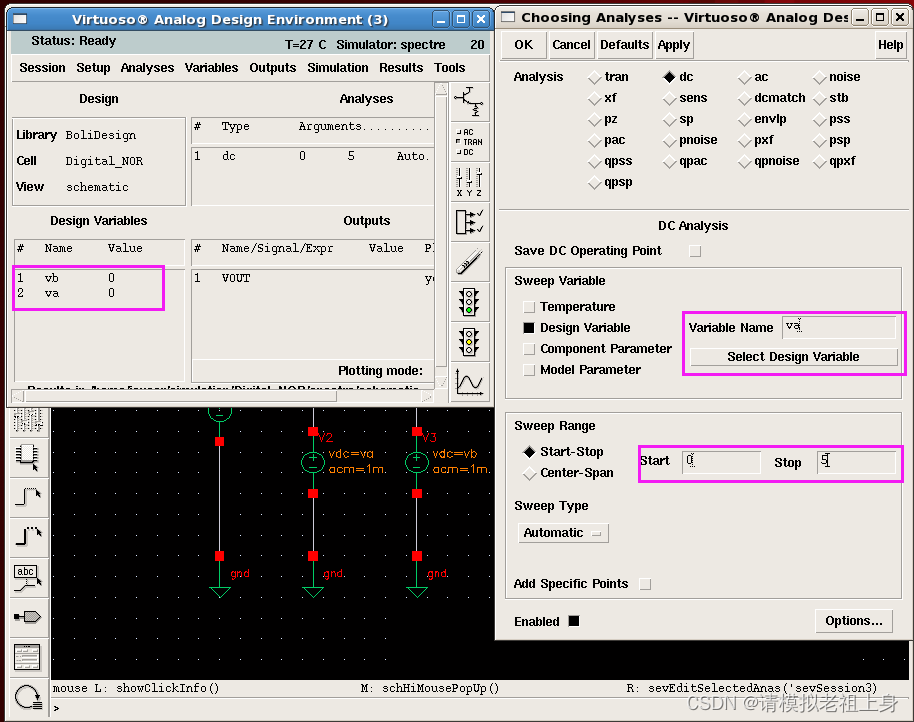The image size is (914, 722).
Task: Toggle the Add Specific Points checkbox
Action: (645, 584)
